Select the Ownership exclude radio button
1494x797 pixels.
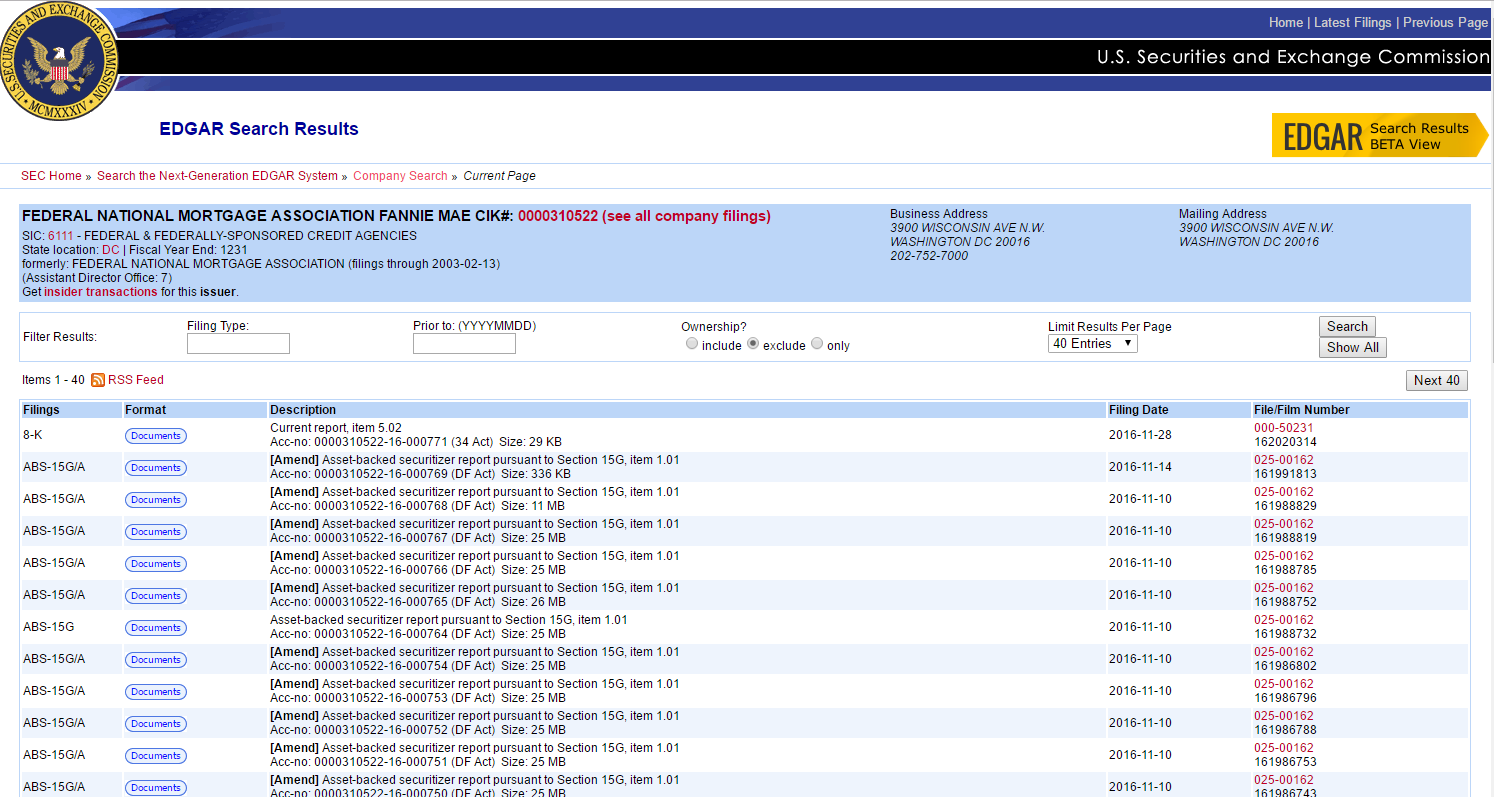click(x=753, y=344)
